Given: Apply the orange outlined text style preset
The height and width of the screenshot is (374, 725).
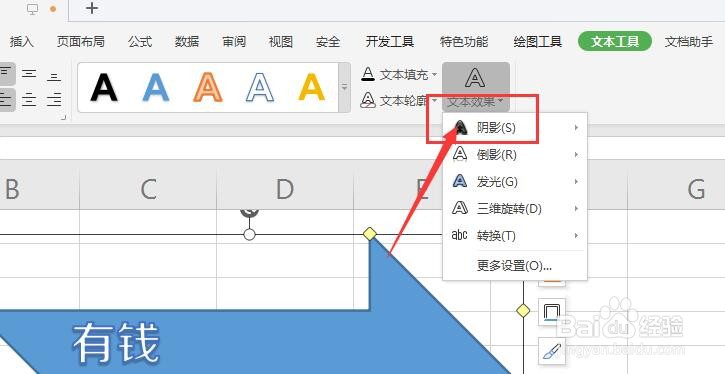Looking at the screenshot, I should click(208, 87).
